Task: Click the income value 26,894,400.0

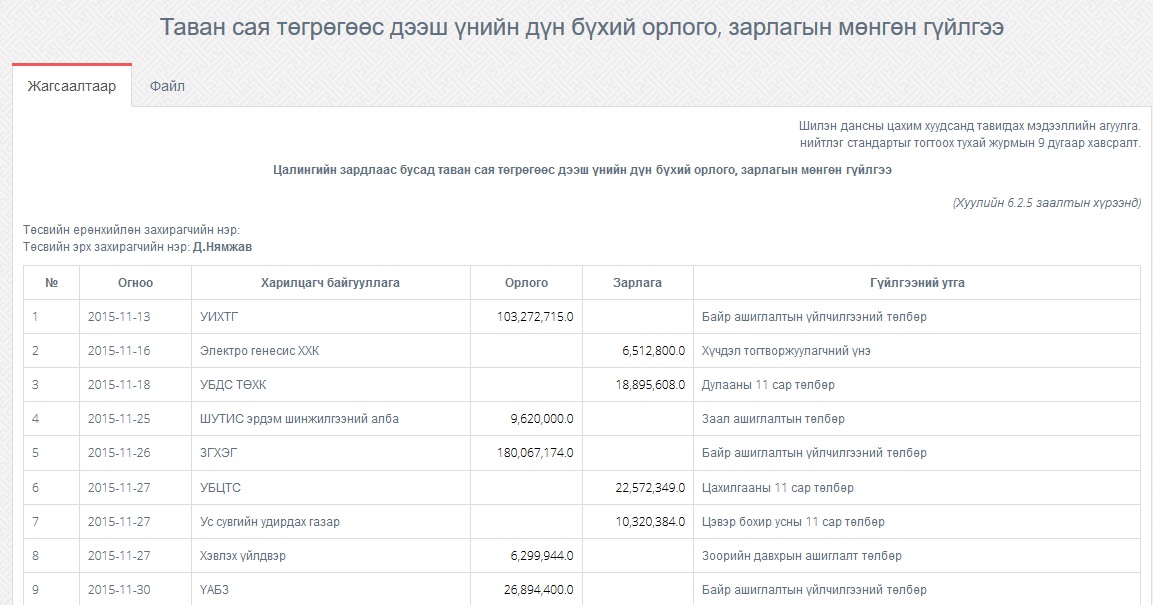Action: pos(538,590)
